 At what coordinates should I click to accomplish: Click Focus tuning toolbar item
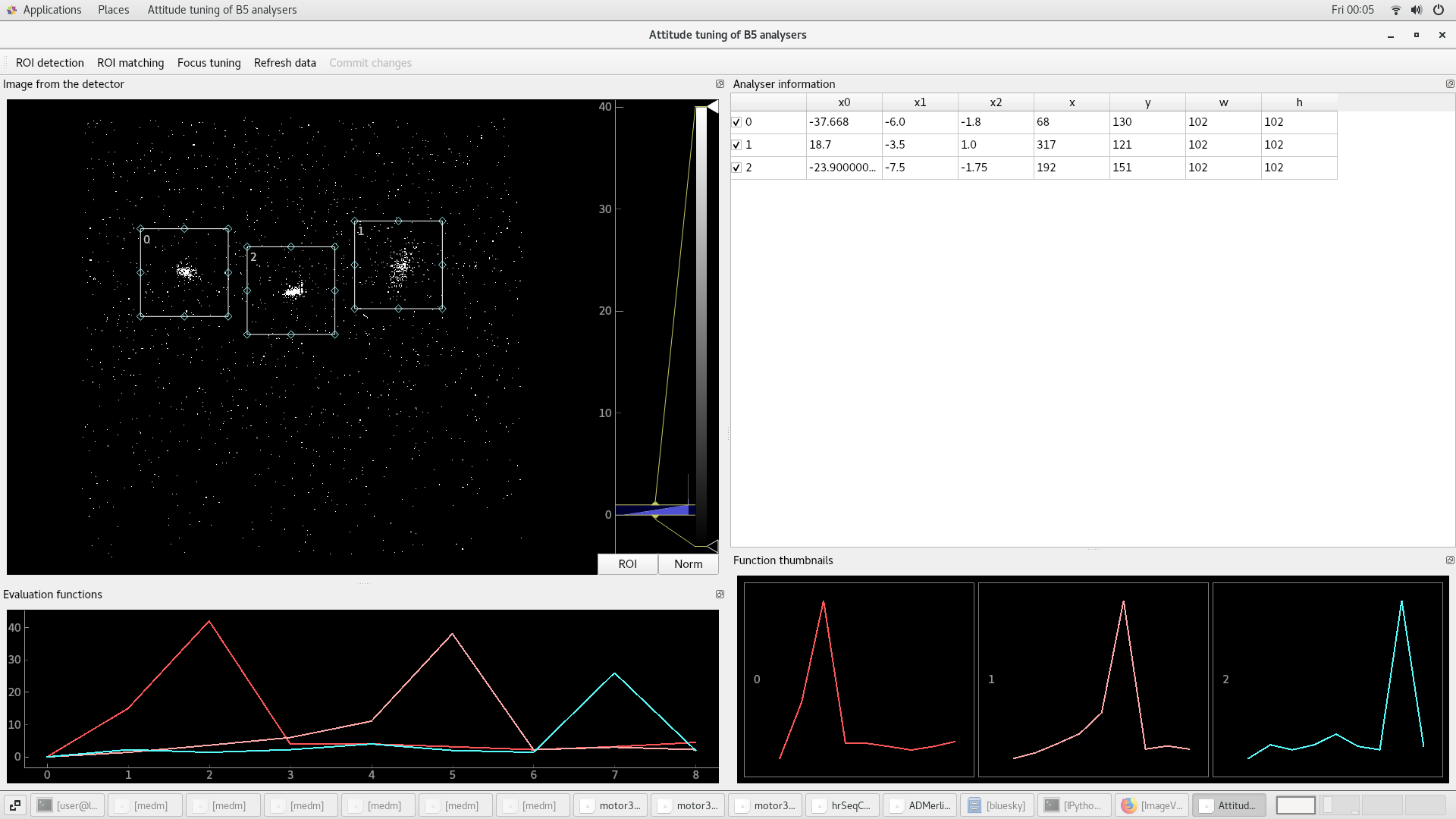pyautogui.click(x=209, y=63)
